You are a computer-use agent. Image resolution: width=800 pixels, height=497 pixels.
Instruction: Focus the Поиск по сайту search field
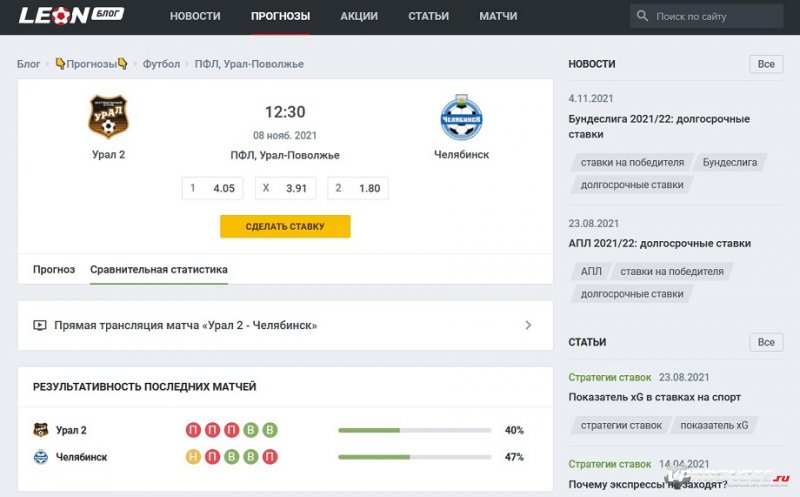707,16
